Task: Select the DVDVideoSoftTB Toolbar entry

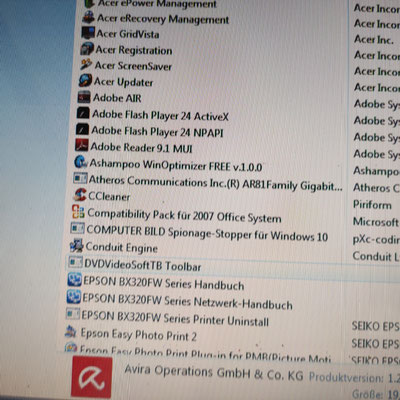Action: click(x=143, y=265)
